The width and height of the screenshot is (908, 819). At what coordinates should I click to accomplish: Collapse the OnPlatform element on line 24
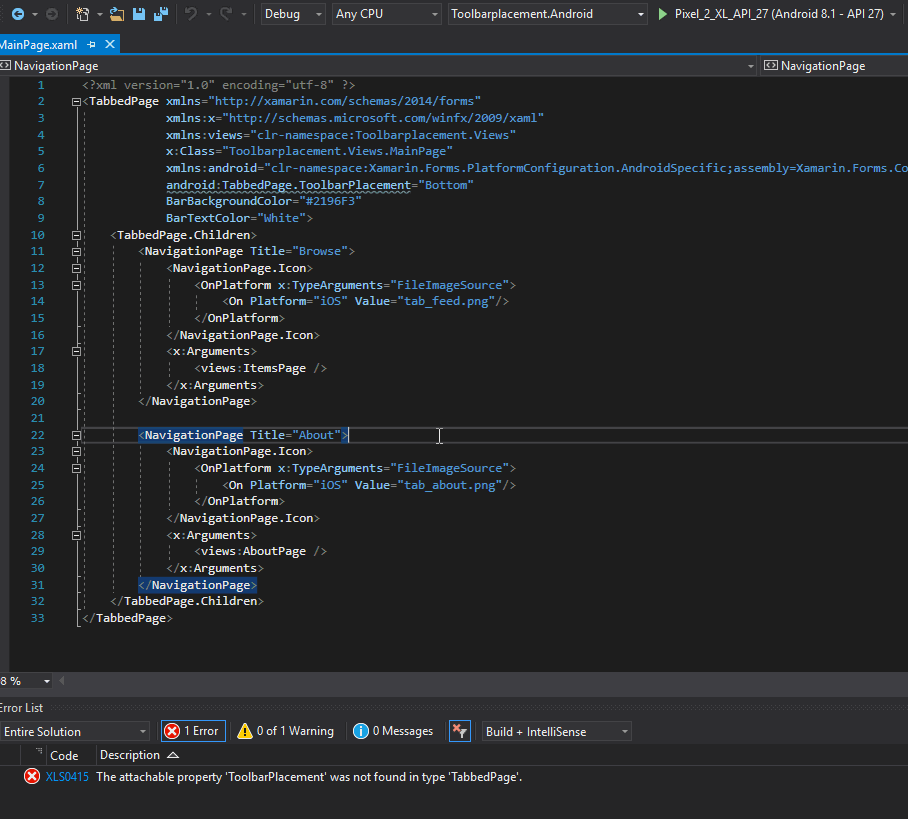tap(76, 468)
